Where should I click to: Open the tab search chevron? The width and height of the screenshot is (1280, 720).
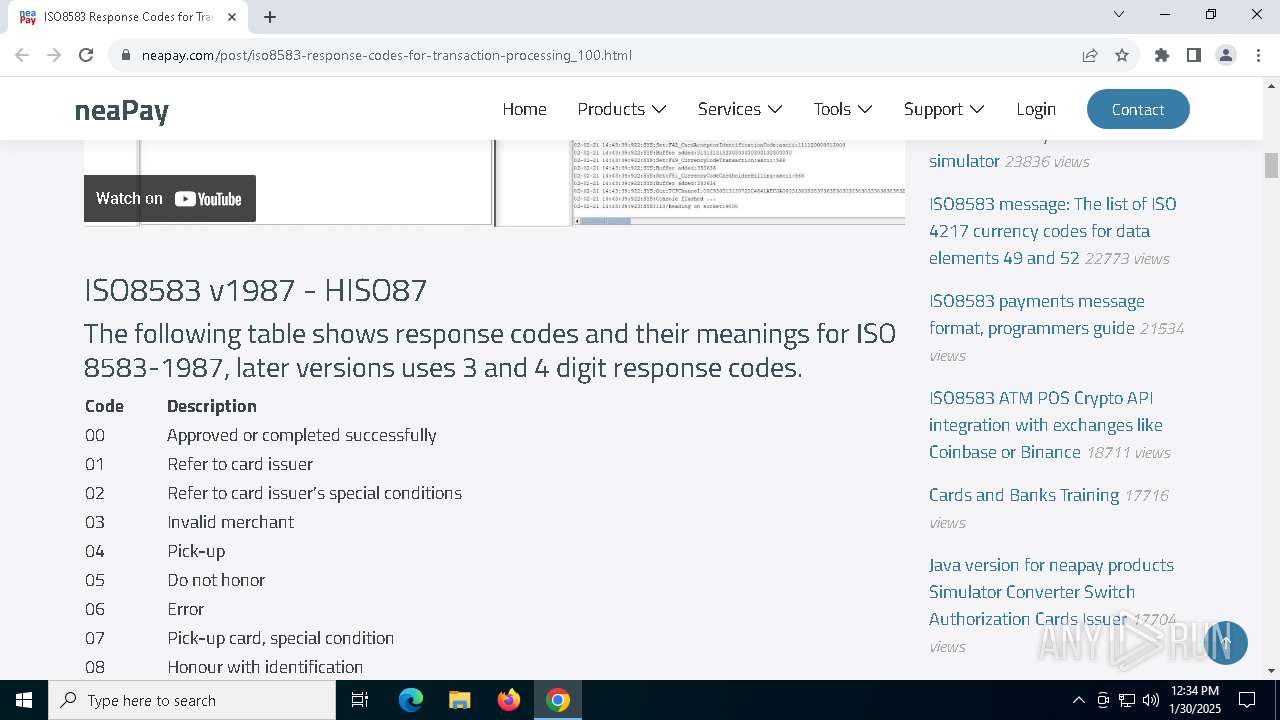1119,14
